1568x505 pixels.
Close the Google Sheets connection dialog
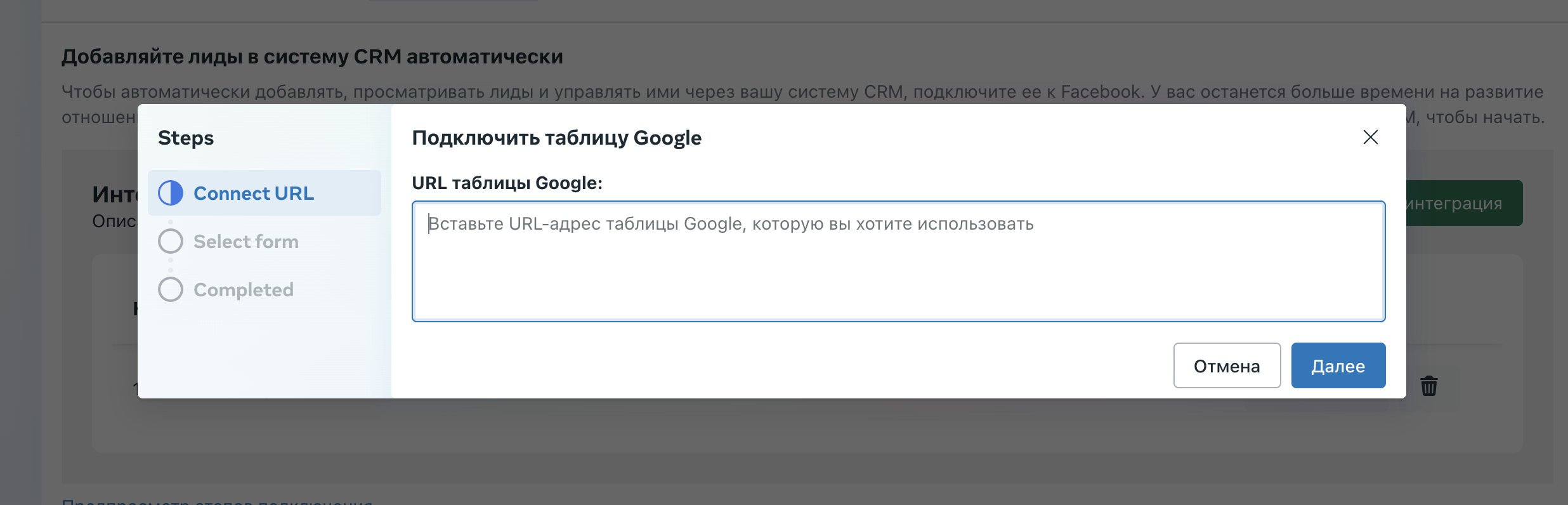pos(1370,137)
